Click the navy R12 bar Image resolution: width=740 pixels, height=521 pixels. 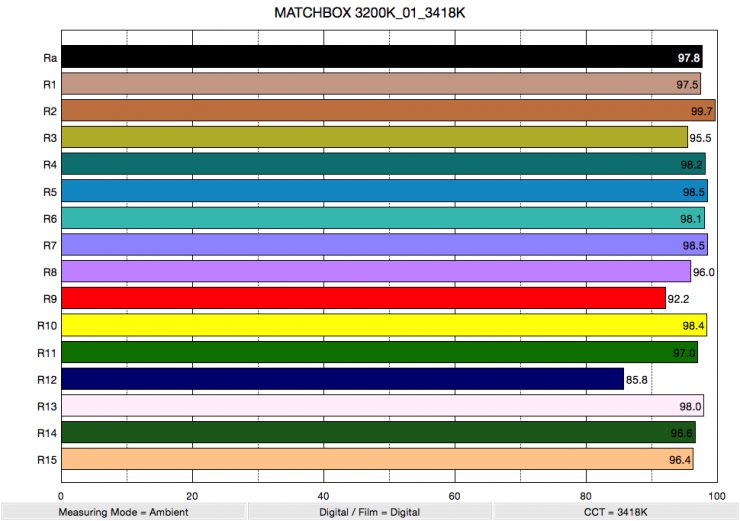point(342,379)
